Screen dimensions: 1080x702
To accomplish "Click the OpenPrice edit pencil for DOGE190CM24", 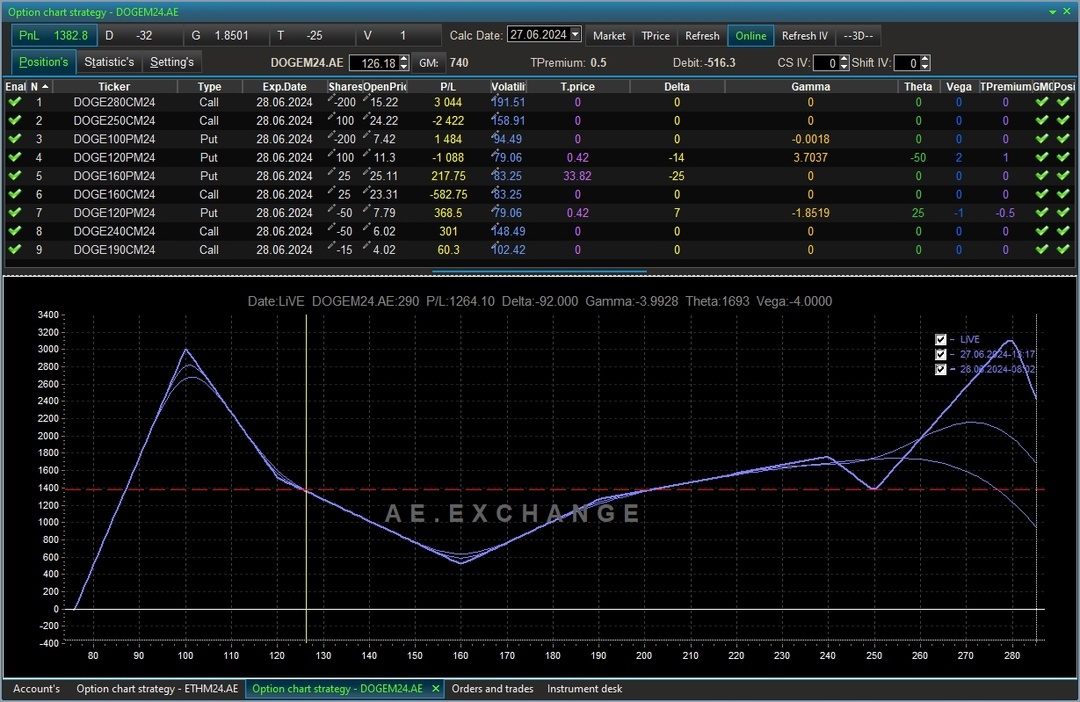I will (366, 247).
